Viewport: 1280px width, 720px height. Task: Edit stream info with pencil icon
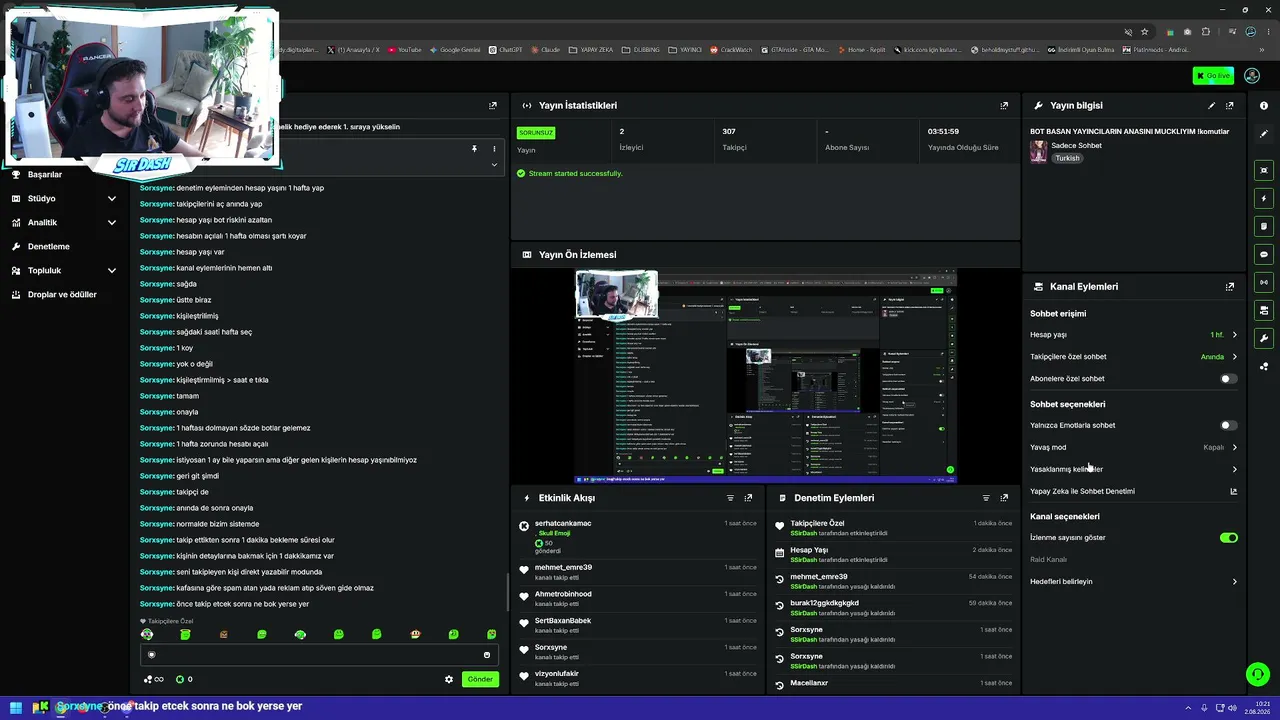[x=1212, y=105]
